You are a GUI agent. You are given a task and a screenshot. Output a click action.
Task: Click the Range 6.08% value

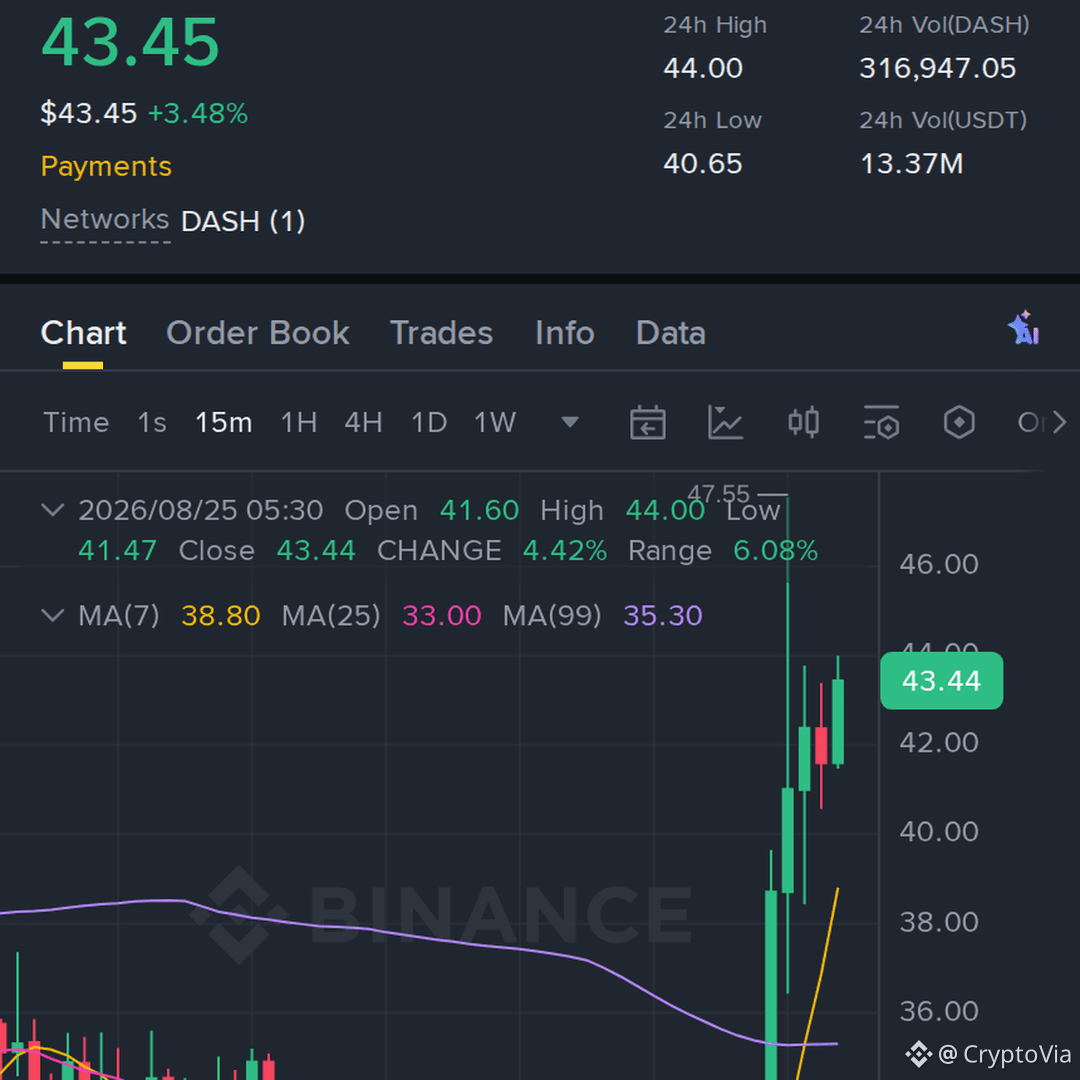pyautogui.click(x=776, y=551)
